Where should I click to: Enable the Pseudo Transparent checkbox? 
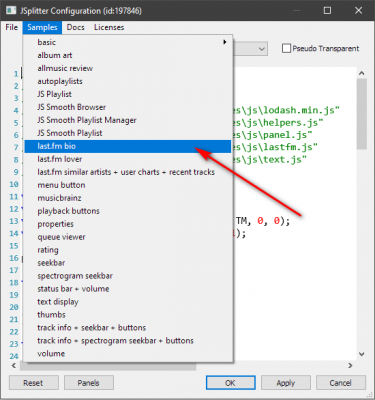286,49
